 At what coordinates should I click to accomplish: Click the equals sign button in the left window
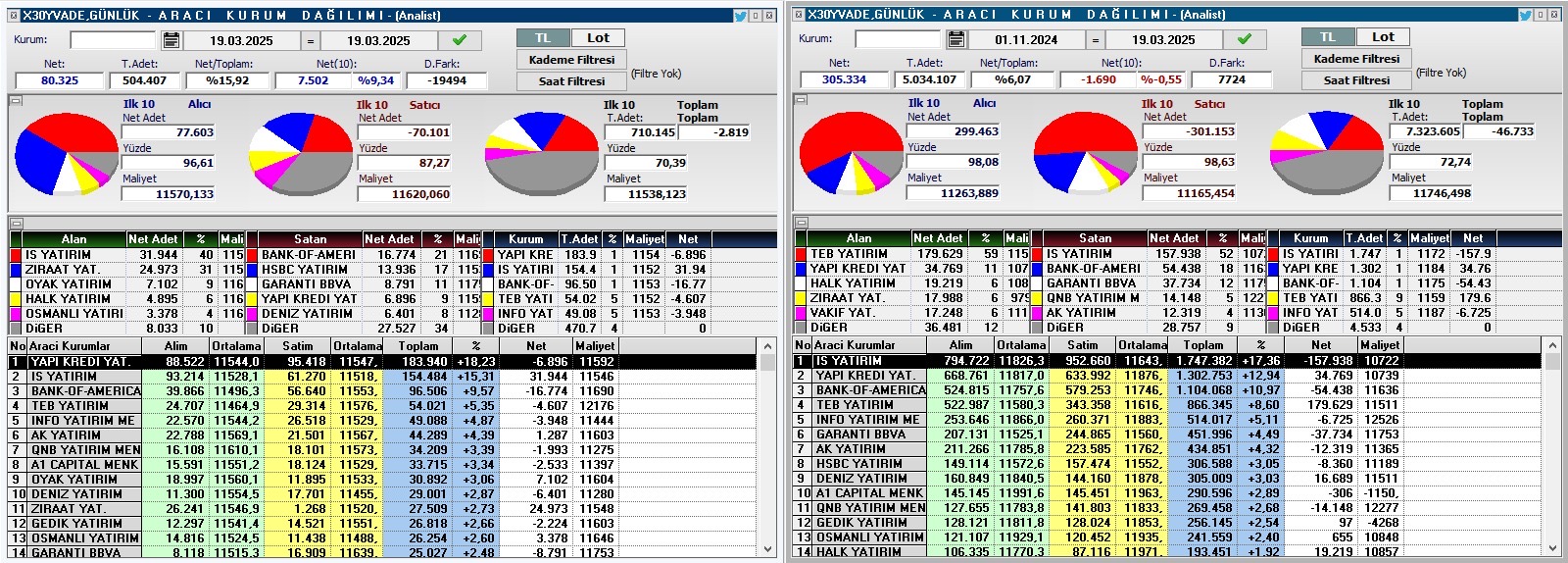pyautogui.click(x=311, y=40)
